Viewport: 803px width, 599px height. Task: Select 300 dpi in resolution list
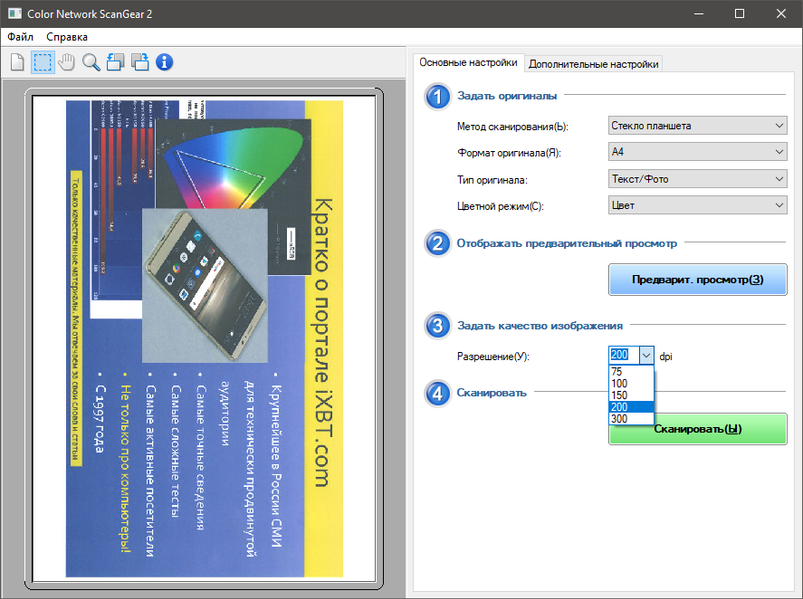tap(631, 419)
